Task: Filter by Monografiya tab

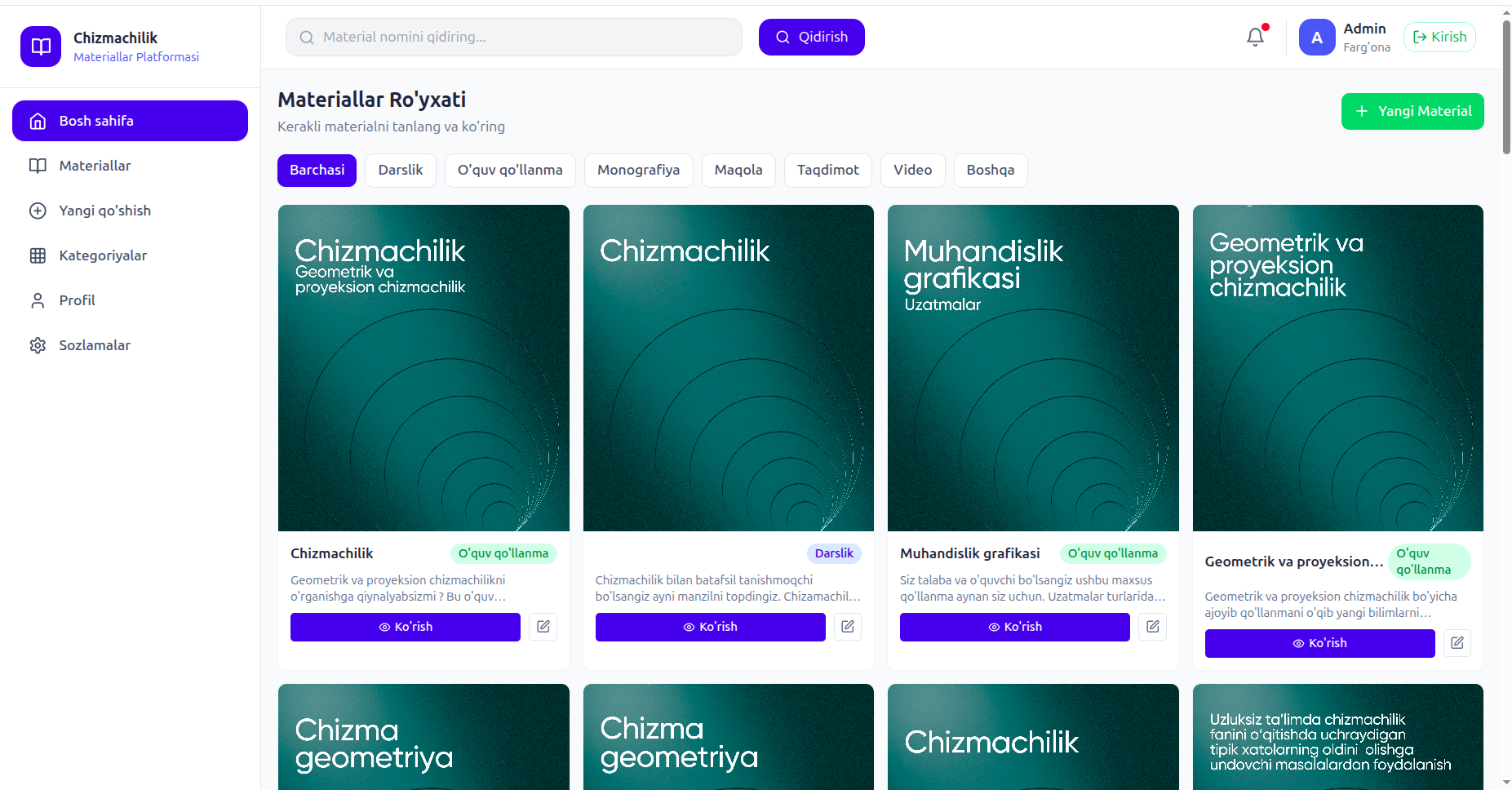Action: pyautogui.click(x=638, y=171)
